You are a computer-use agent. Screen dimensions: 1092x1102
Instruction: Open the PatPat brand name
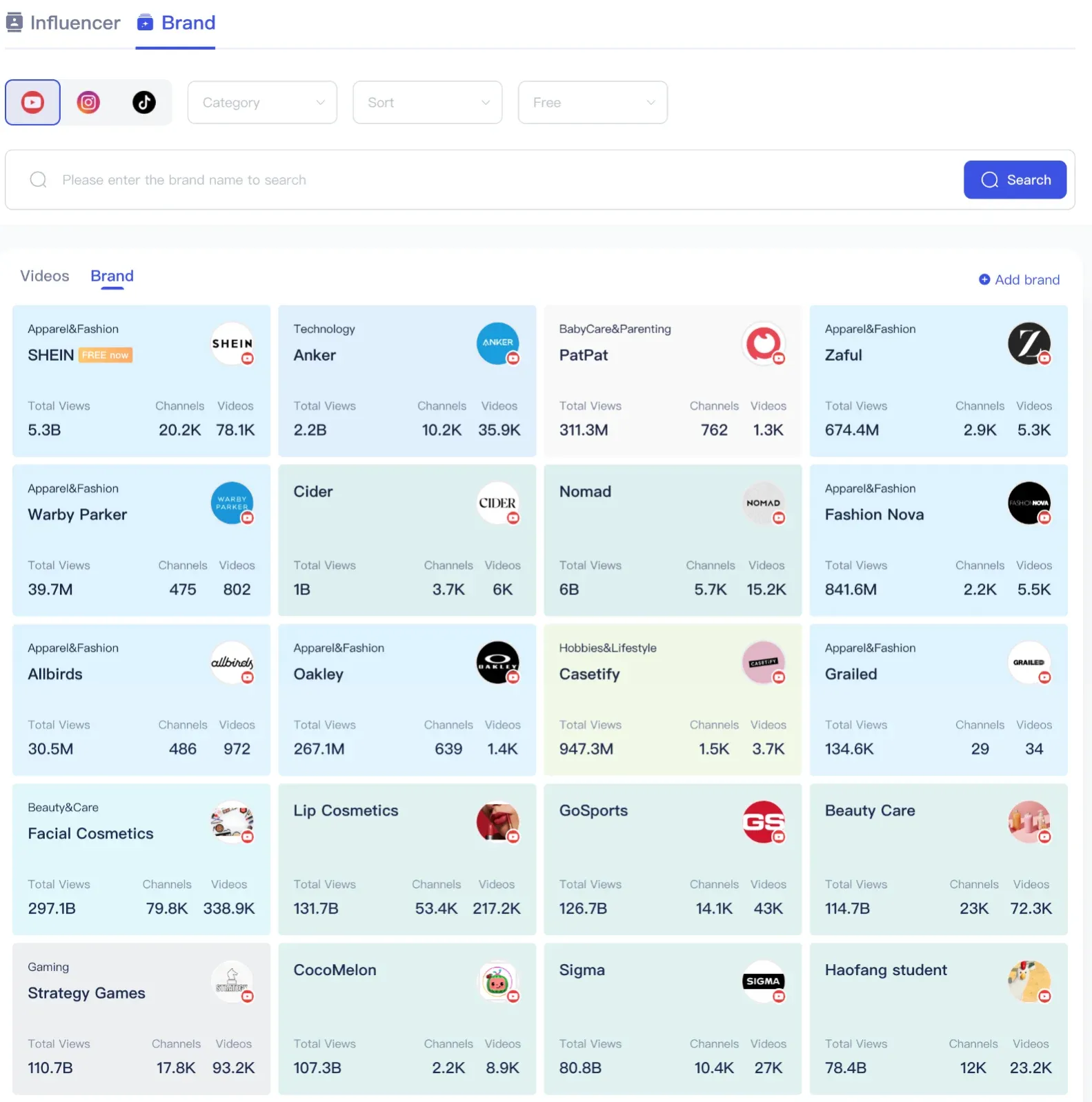pyautogui.click(x=584, y=355)
